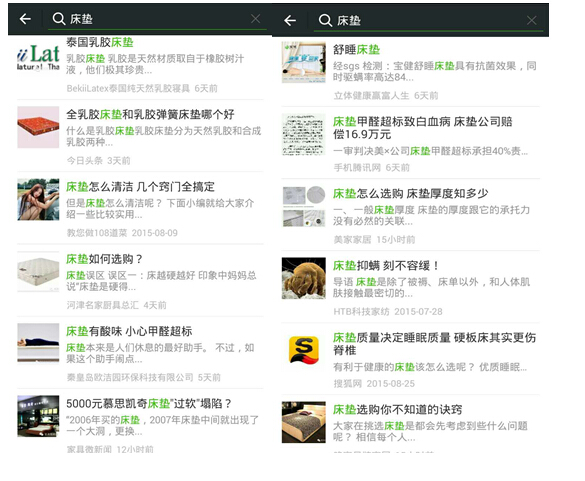Open 床垫甲醛超标致白血病 news article

coord(410,143)
